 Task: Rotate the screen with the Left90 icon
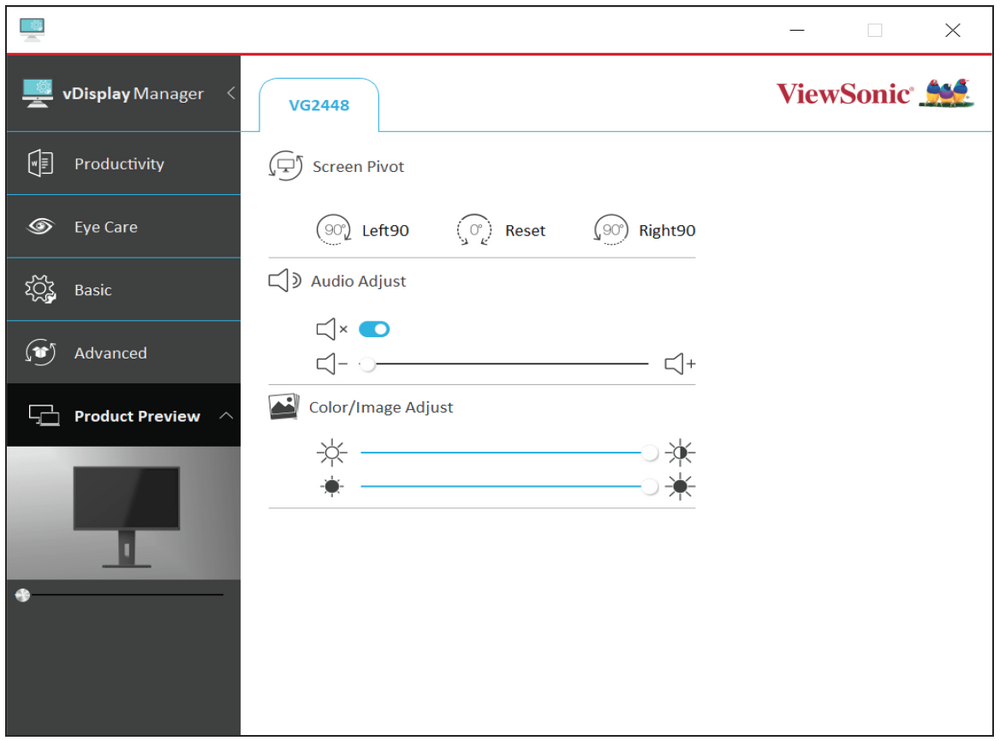click(334, 230)
